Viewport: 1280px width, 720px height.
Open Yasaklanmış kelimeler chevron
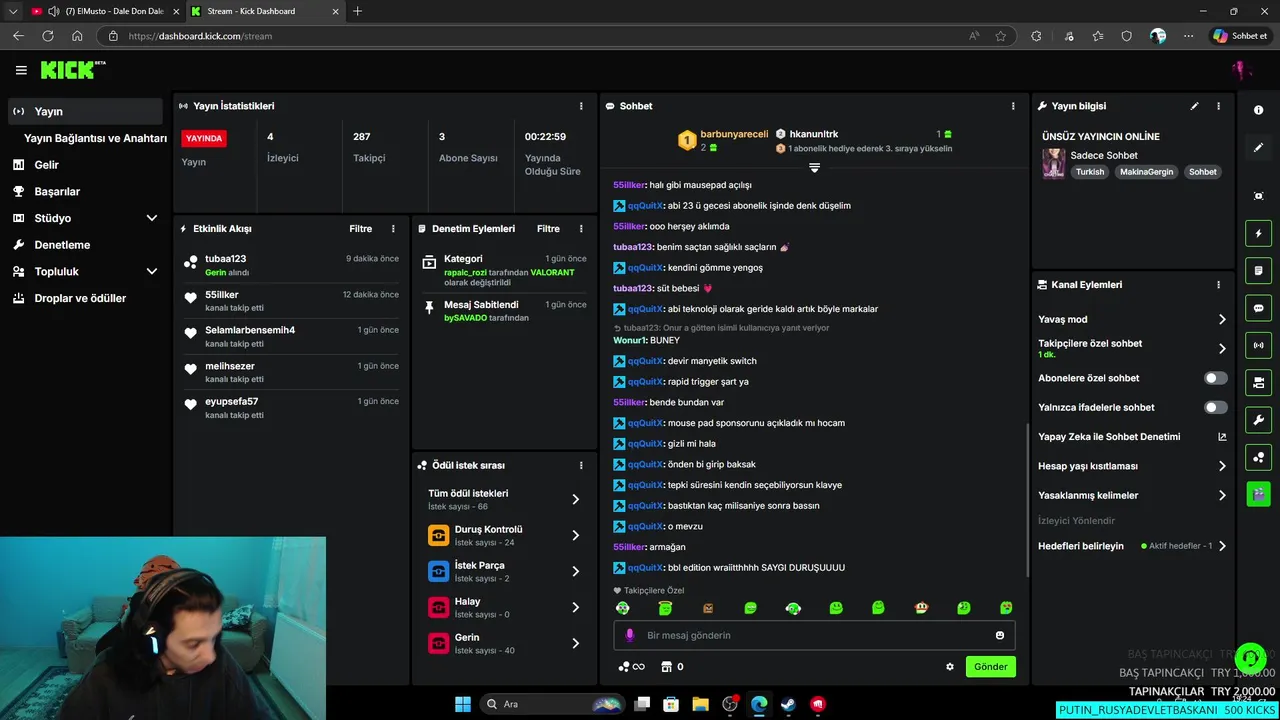1222,495
